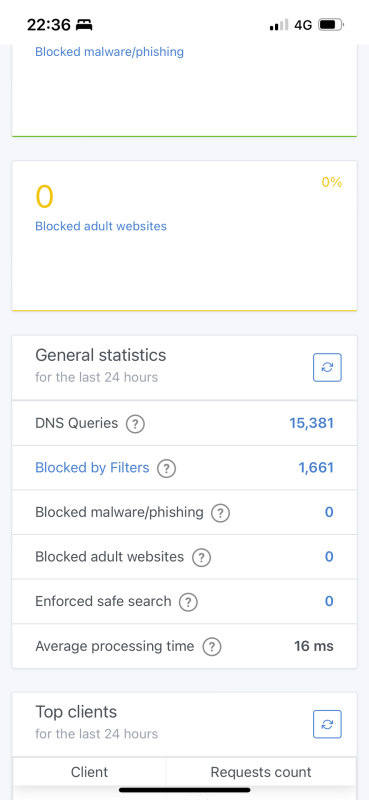The width and height of the screenshot is (369, 800).
Task: Tap the 22:36 clock in status bar
Action: [x=49, y=24]
